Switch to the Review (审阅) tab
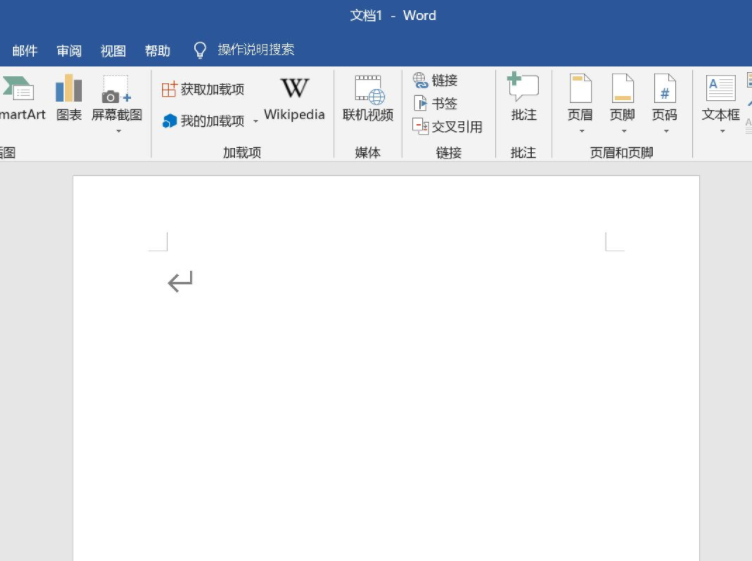 tap(69, 51)
